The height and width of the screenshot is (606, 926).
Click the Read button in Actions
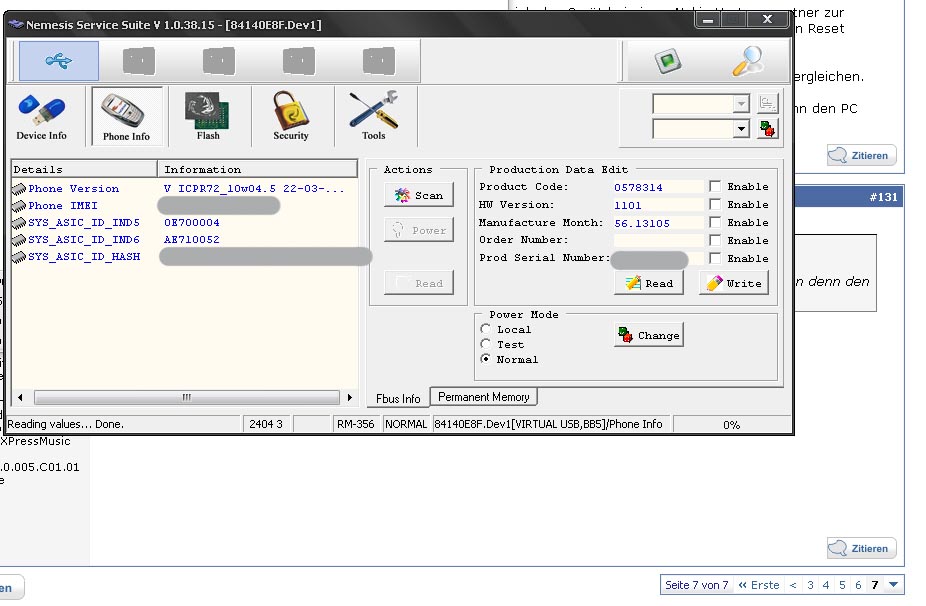click(419, 283)
